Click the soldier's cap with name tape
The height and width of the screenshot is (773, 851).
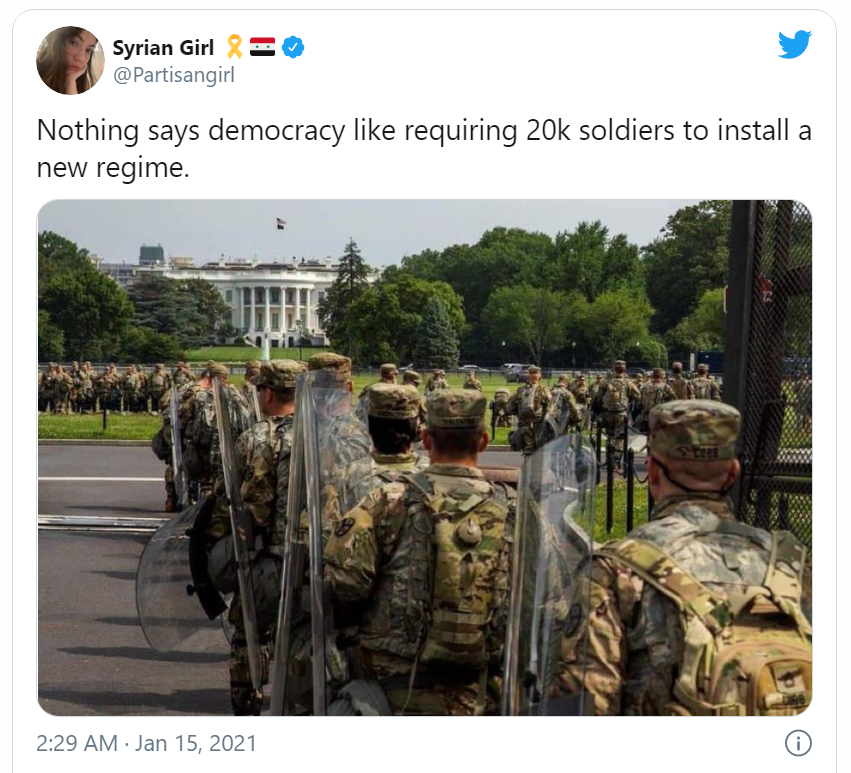click(x=695, y=430)
